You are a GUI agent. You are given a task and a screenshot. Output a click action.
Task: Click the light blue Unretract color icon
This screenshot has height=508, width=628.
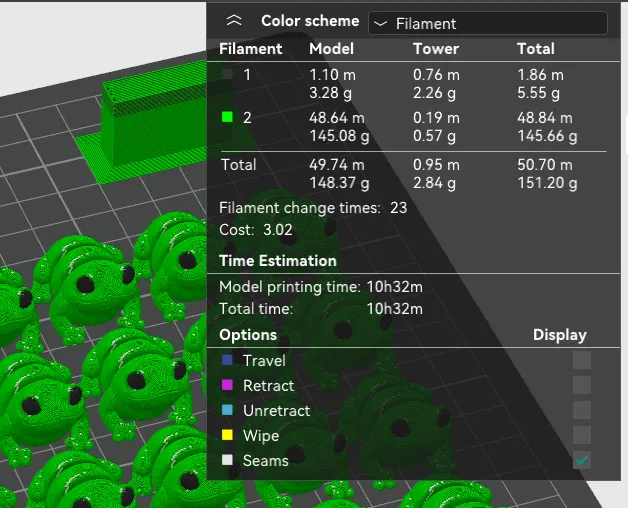coord(227,410)
